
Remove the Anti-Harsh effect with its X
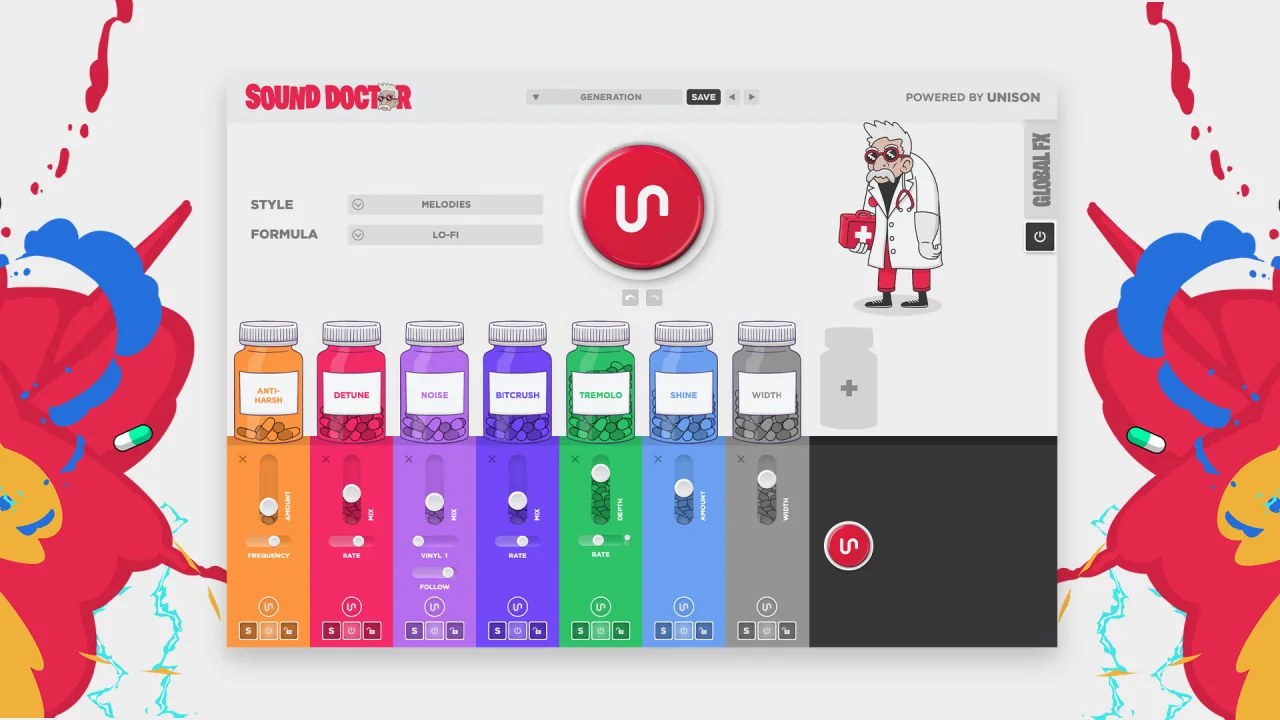242,459
